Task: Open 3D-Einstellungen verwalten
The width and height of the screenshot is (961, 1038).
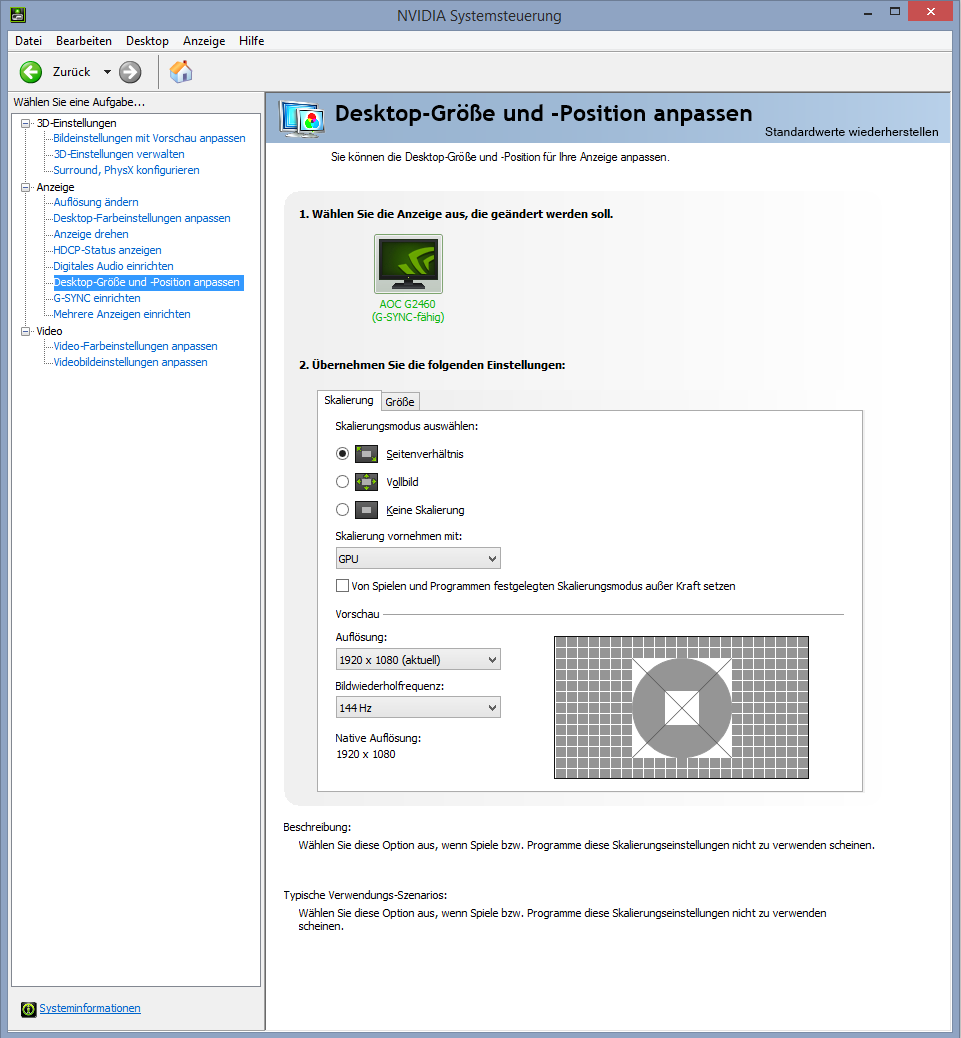Action: pos(119,154)
